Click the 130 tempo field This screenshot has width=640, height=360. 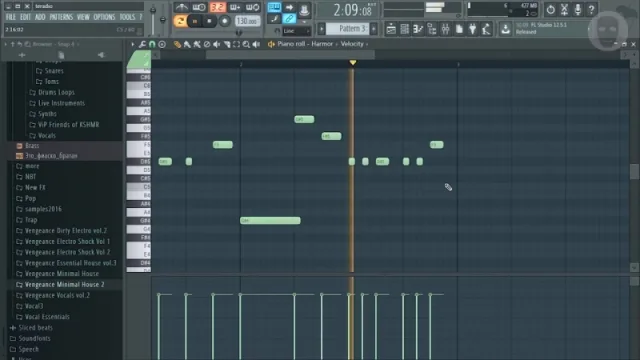[x=247, y=21]
